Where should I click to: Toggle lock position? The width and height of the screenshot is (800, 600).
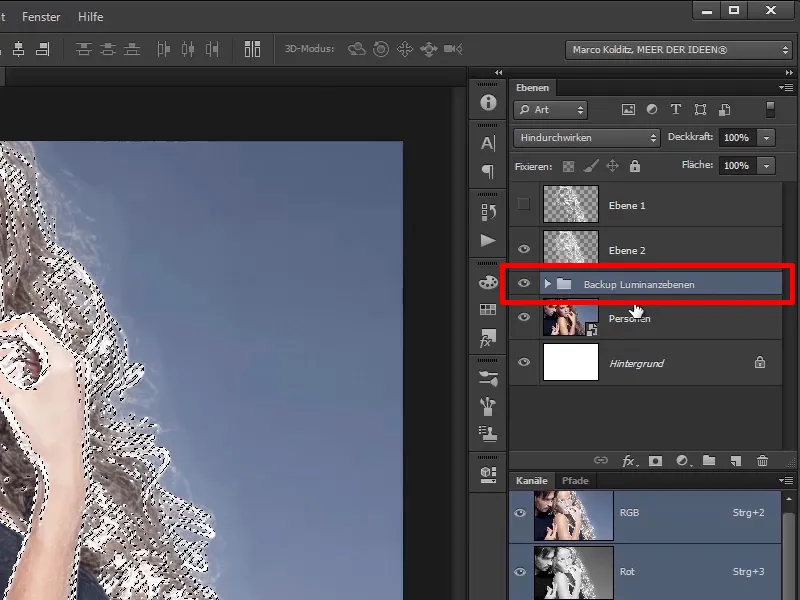(612, 166)
